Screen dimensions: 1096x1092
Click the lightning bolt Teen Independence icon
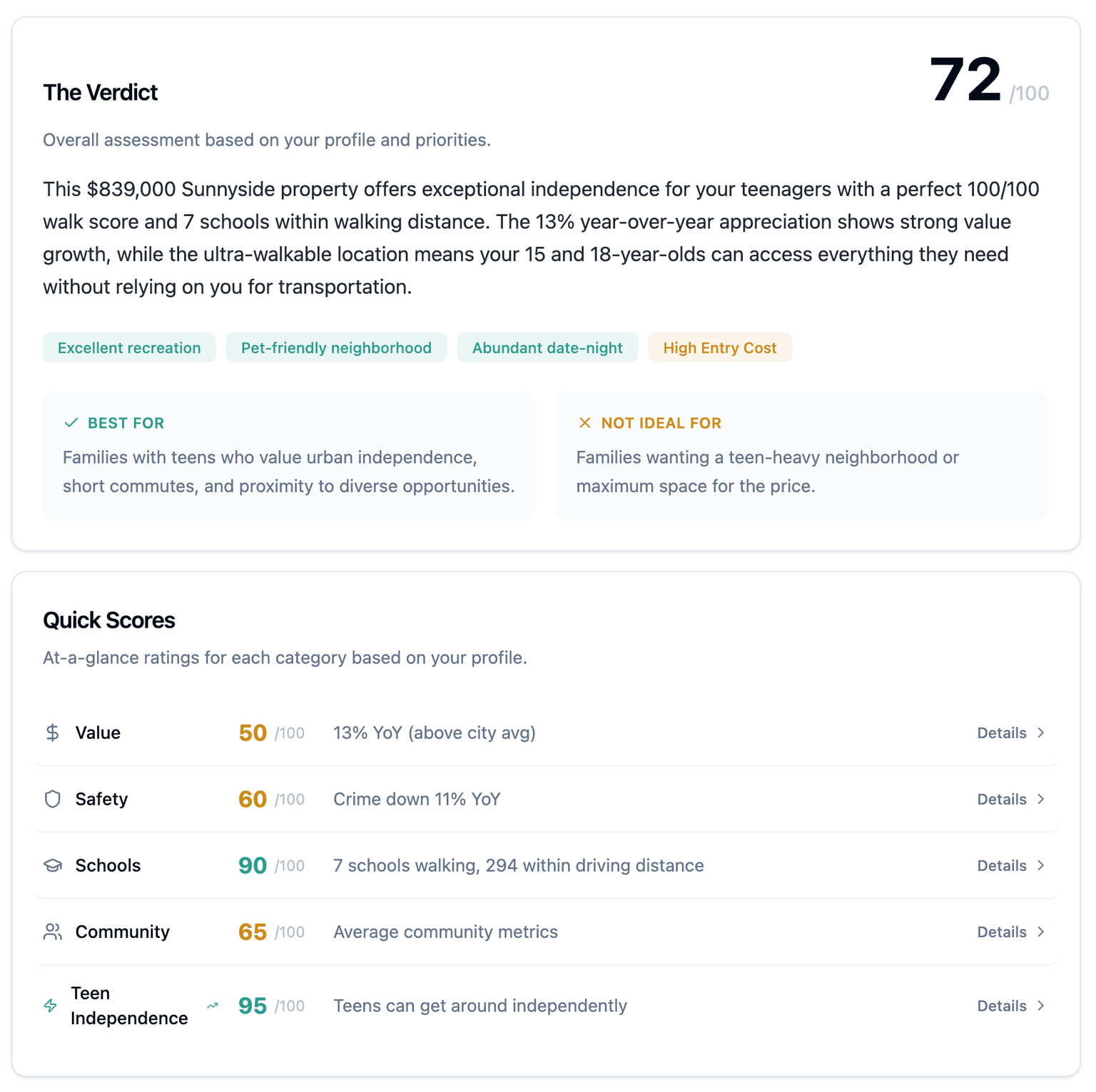pyautogui.click(x=49, y=1006)
